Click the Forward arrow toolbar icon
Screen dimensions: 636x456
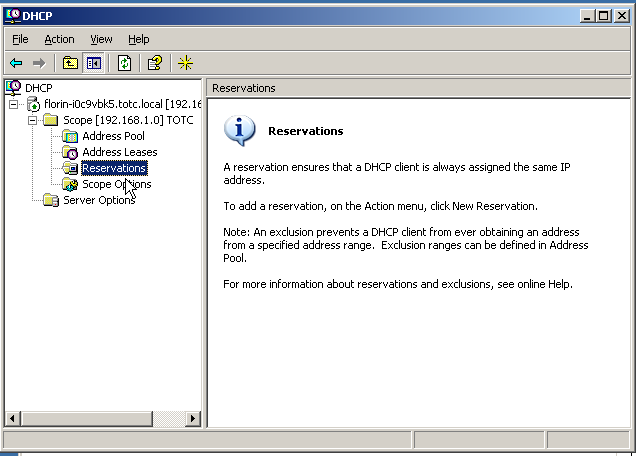click(x=39, y=63)
